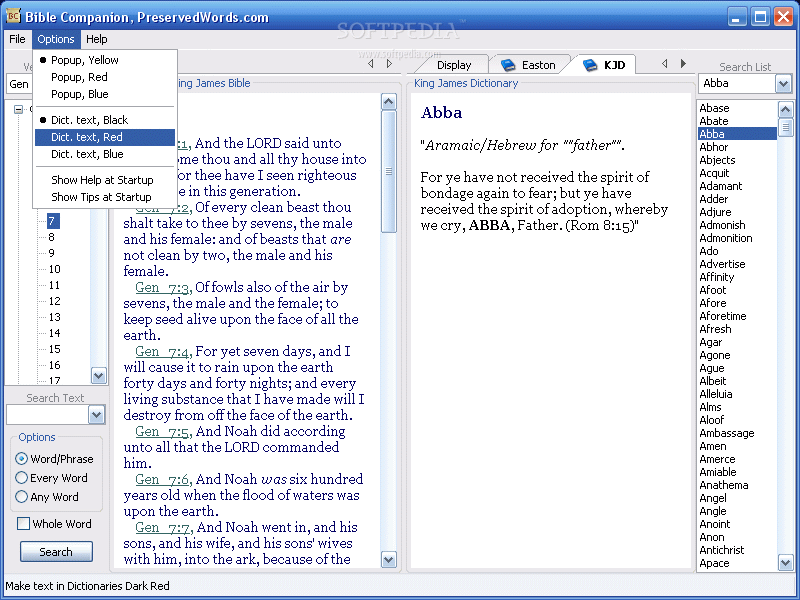Screen dimensions: 800x600
Task: Select Any Word radio option
Action: point(47,496)
